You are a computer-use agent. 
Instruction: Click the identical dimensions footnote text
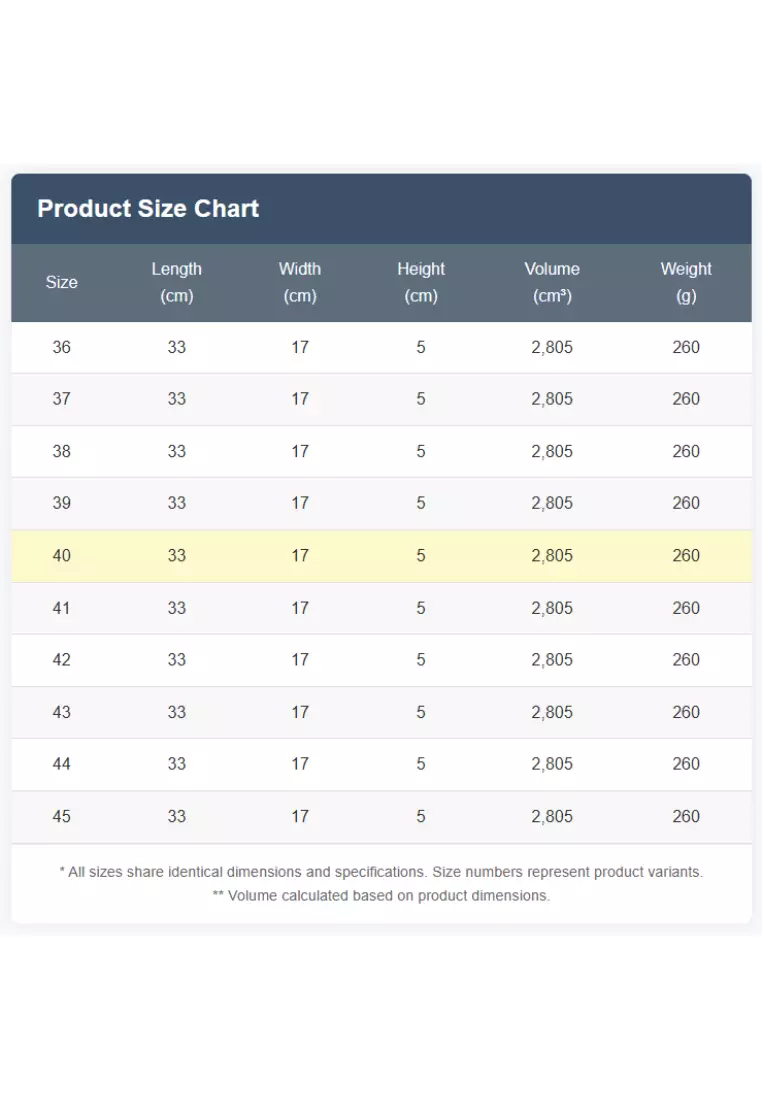pos(381,872)
